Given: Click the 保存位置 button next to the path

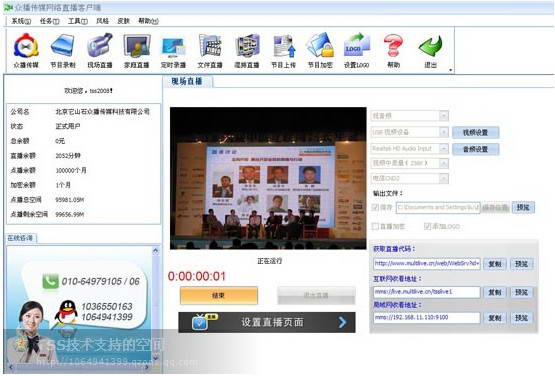Looking at the screenshot, I should pyautogui.click(x=496, y=207).
